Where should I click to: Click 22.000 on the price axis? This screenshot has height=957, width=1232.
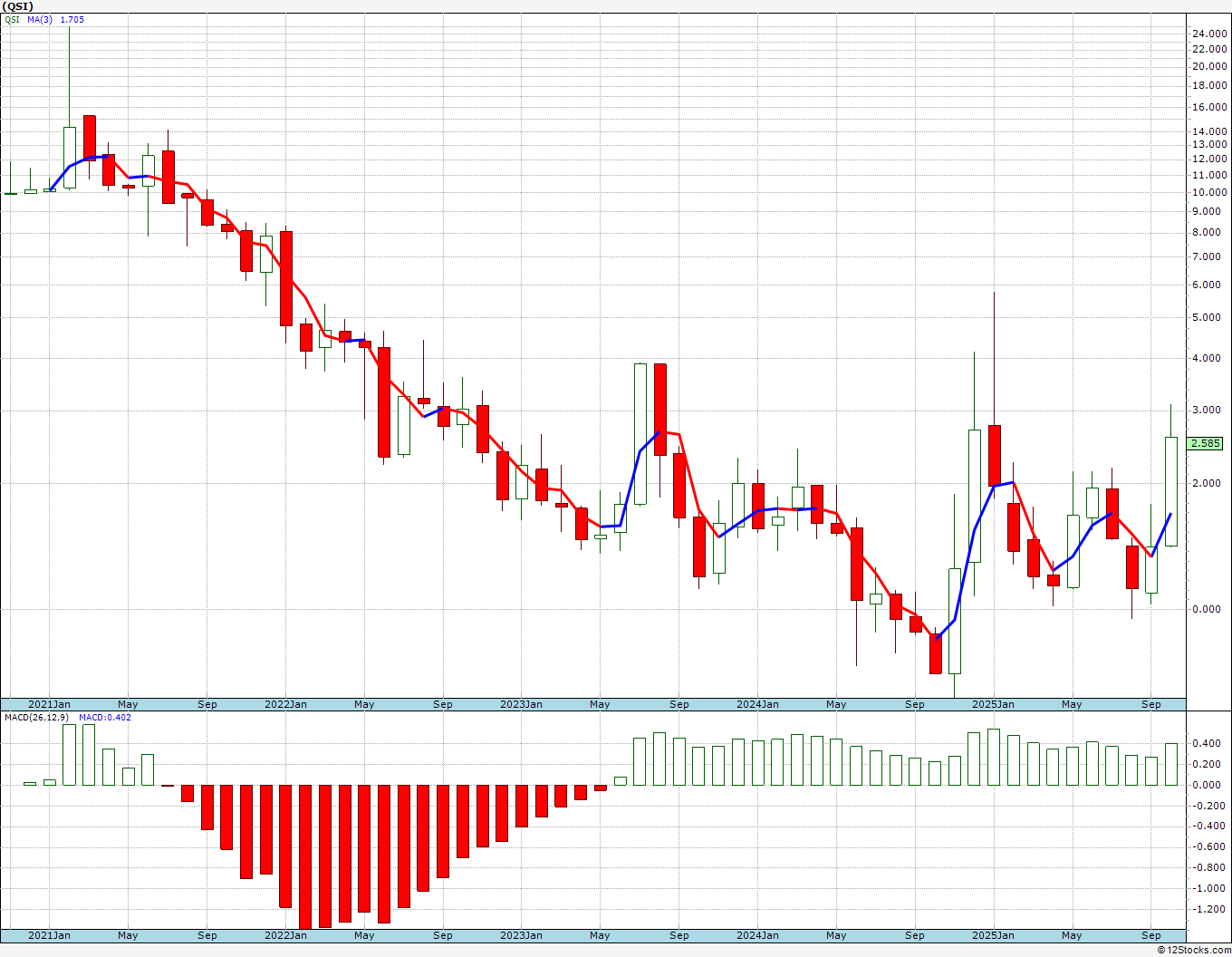point(1209,49)
